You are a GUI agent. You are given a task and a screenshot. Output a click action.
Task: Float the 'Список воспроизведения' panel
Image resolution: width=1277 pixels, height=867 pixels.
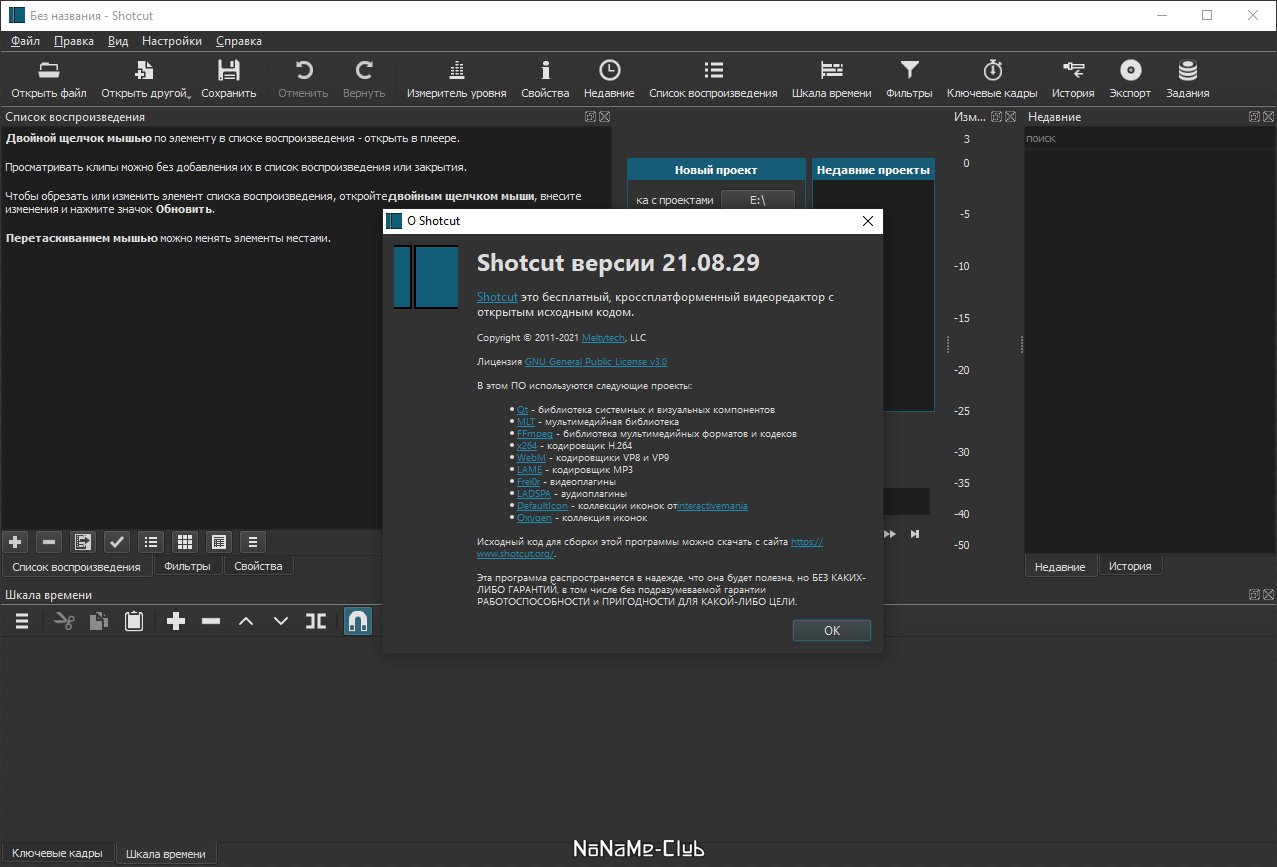pyautogui.click(x=591, y=117)
